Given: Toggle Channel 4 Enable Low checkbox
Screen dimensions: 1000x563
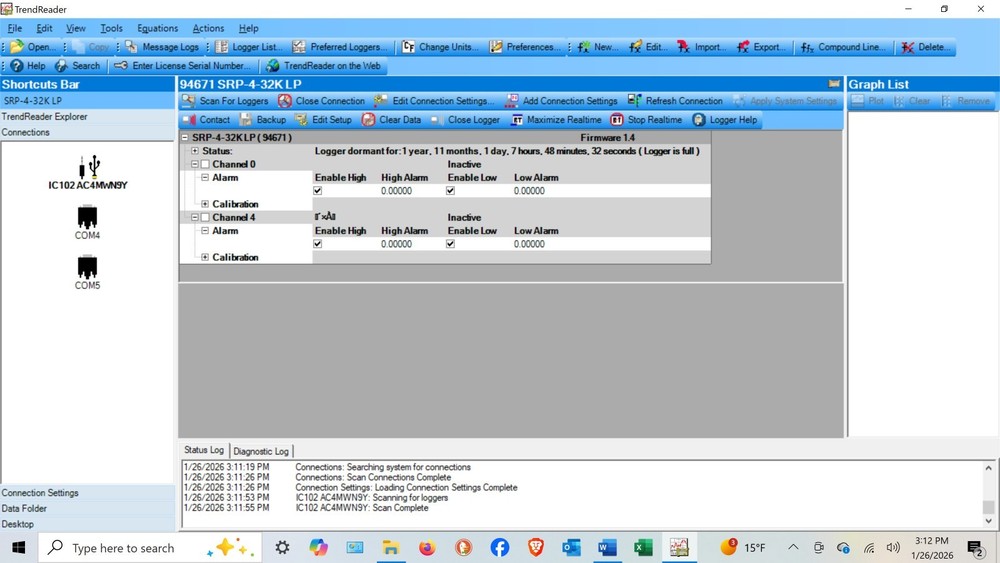Looking at the screenshot, I should point(450,244).
